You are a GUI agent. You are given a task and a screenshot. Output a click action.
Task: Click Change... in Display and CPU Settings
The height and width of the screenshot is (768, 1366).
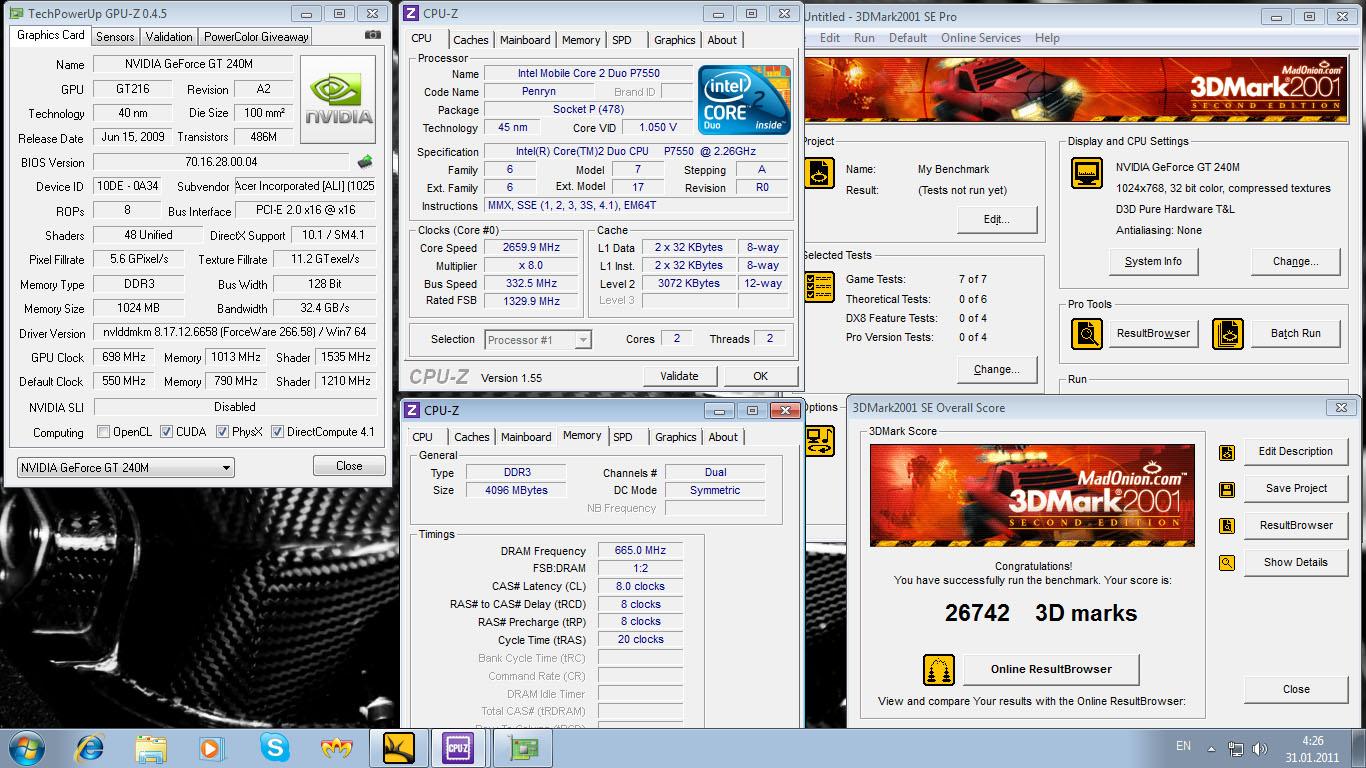tap(1295, 261)
